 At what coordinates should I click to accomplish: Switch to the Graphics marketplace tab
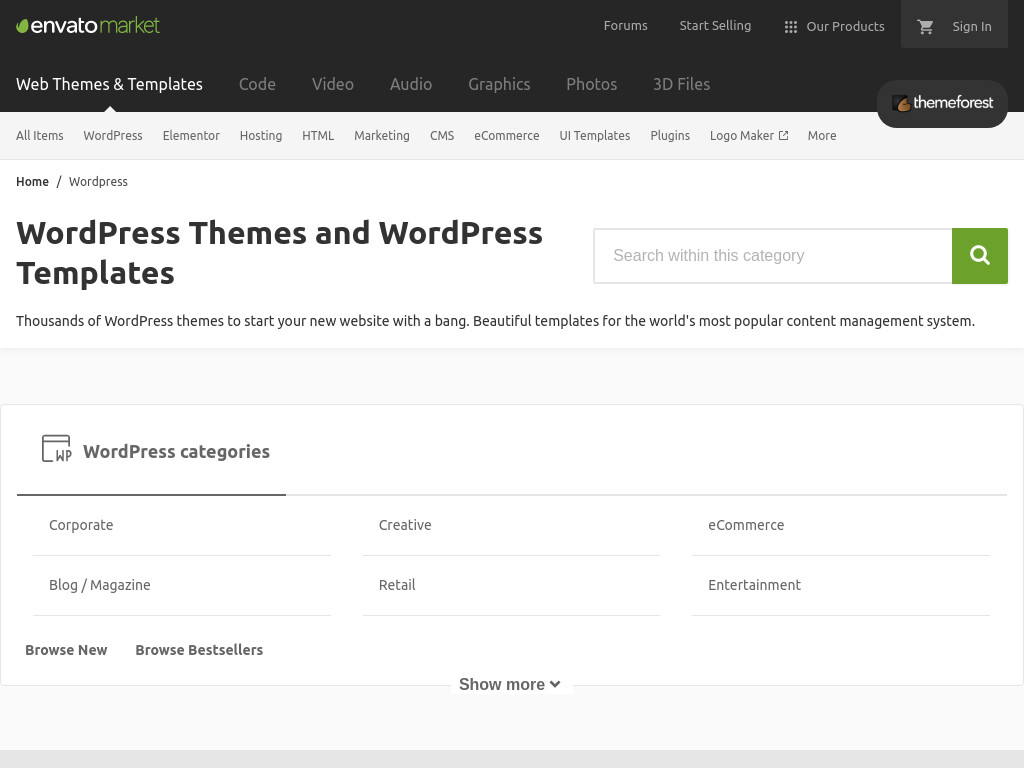[x=499, y=84]
